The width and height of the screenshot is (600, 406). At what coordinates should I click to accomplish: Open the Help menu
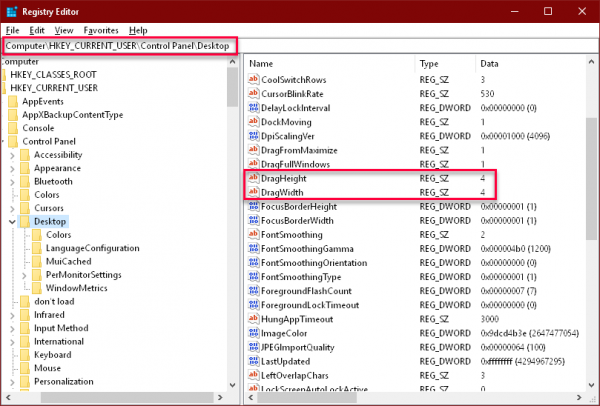tap(138, 30)
